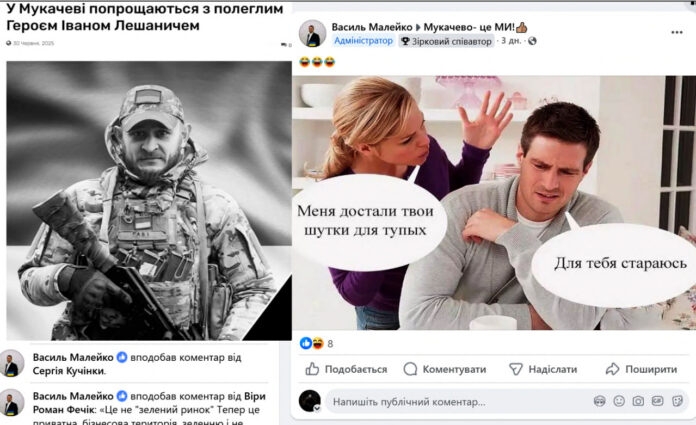The image size is (696, 425).
Task: Click the thumbs-up Like icon under the post
Action: pyautogui.click(x=312, y=369)
